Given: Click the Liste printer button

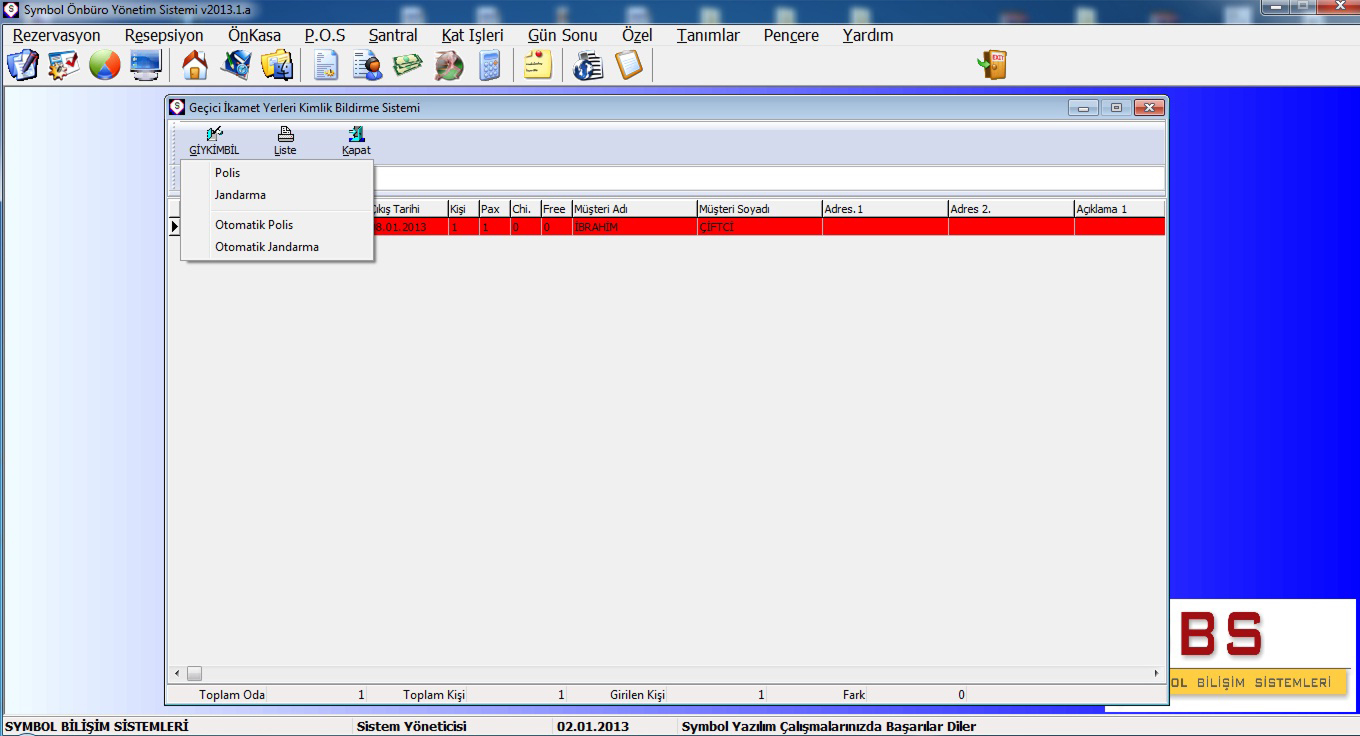Looking at the screenshot, I should (x=285, y=141).
